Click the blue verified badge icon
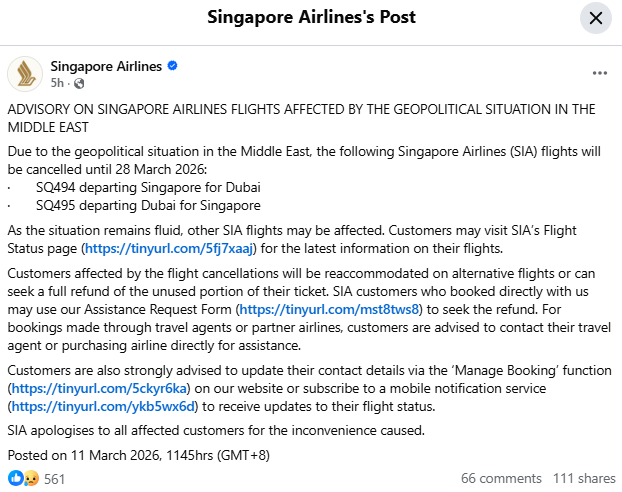The width and height of the screenshot is (622, 492). coord(172,67)
